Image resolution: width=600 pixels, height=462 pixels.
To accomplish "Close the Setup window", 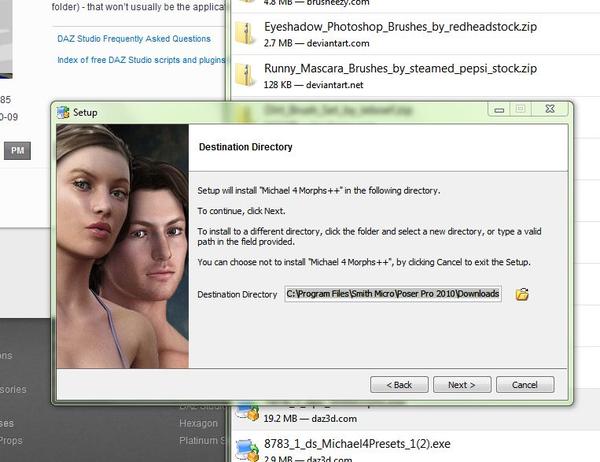I will pyautogui.click(x=550, y=109).
